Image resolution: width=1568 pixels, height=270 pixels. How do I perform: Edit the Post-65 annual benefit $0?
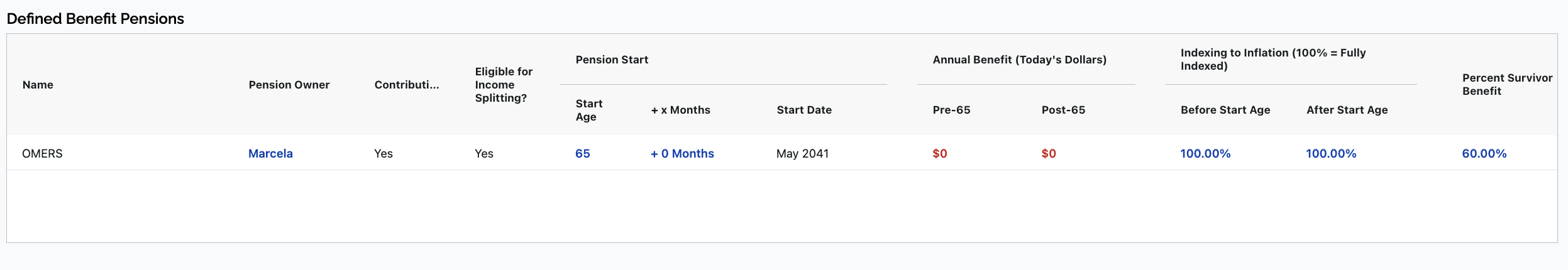[x=1049, y=153]
